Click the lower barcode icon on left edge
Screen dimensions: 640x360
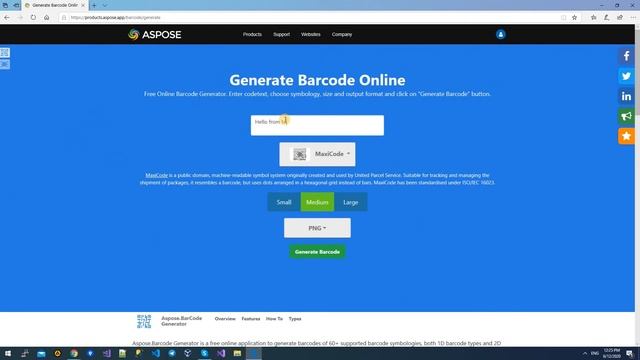click(x=5, y=64)
